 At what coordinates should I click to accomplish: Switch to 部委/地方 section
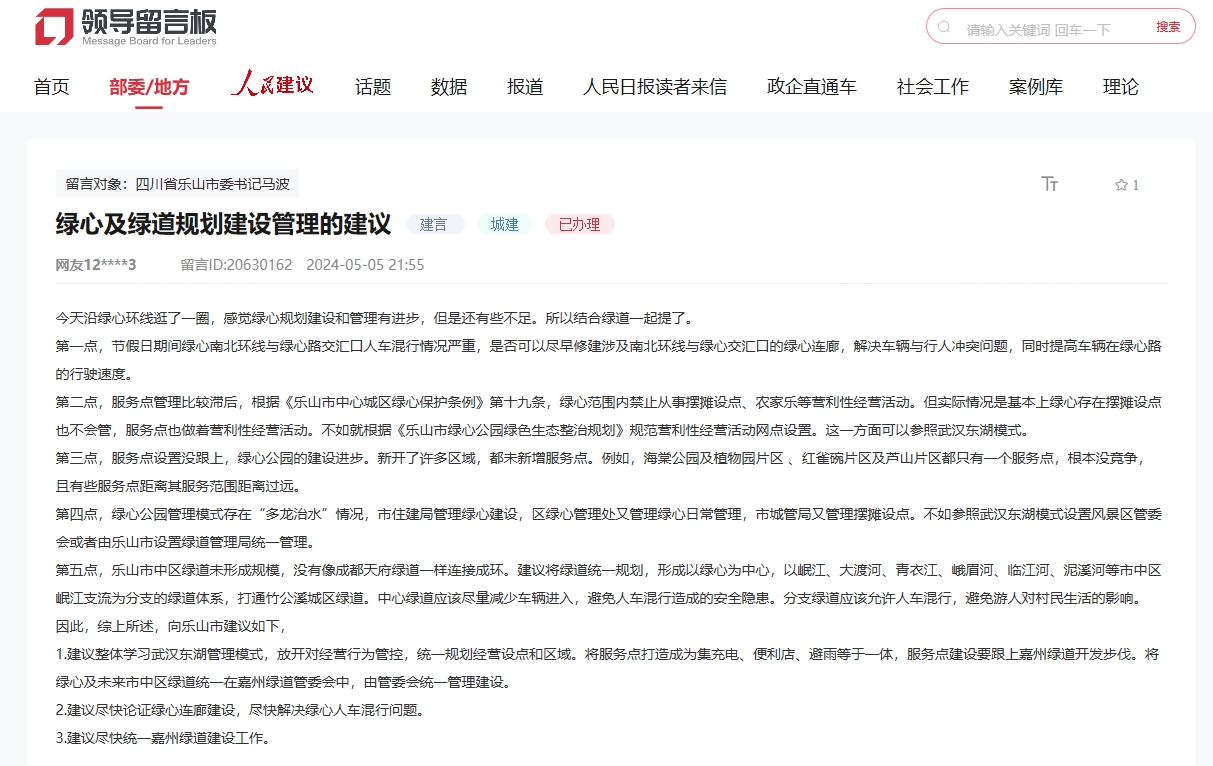(148, 87)
